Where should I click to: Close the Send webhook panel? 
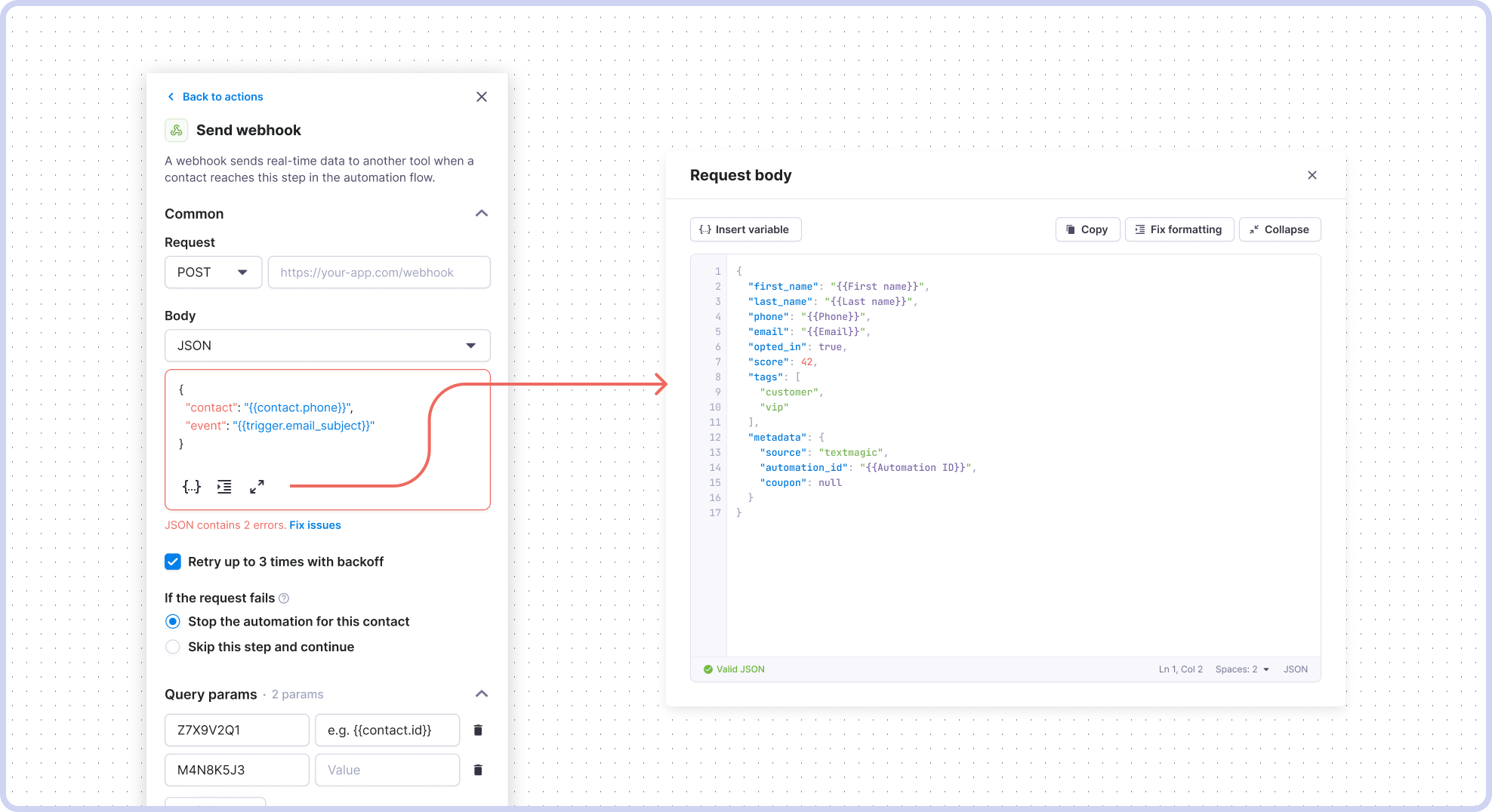pos(482,97)
